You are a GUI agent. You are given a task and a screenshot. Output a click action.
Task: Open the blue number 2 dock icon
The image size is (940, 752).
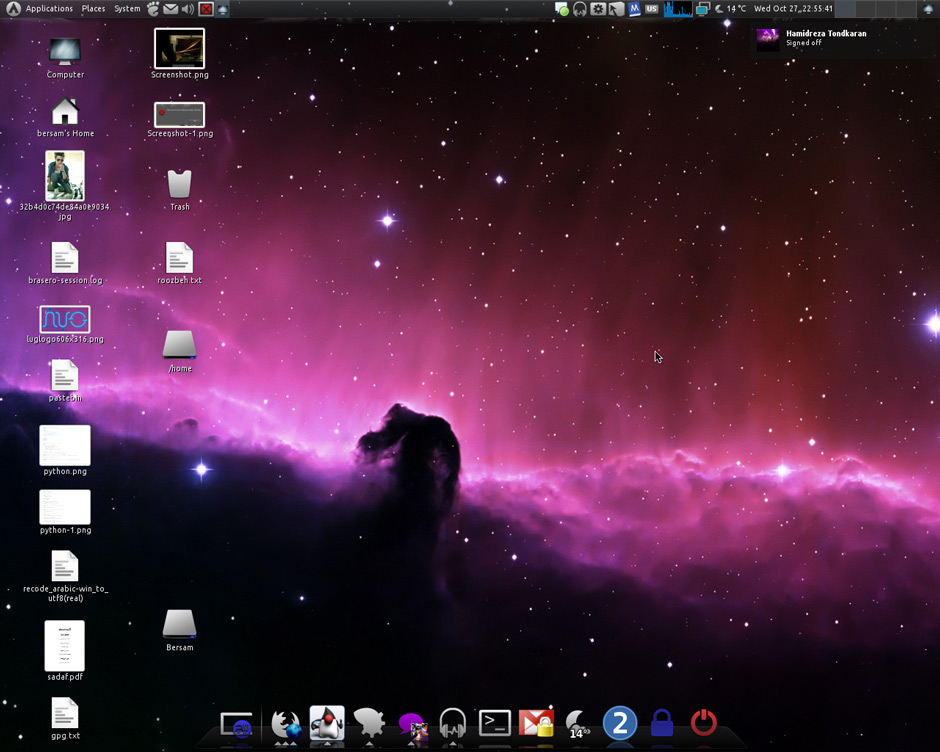click(620, 723)
